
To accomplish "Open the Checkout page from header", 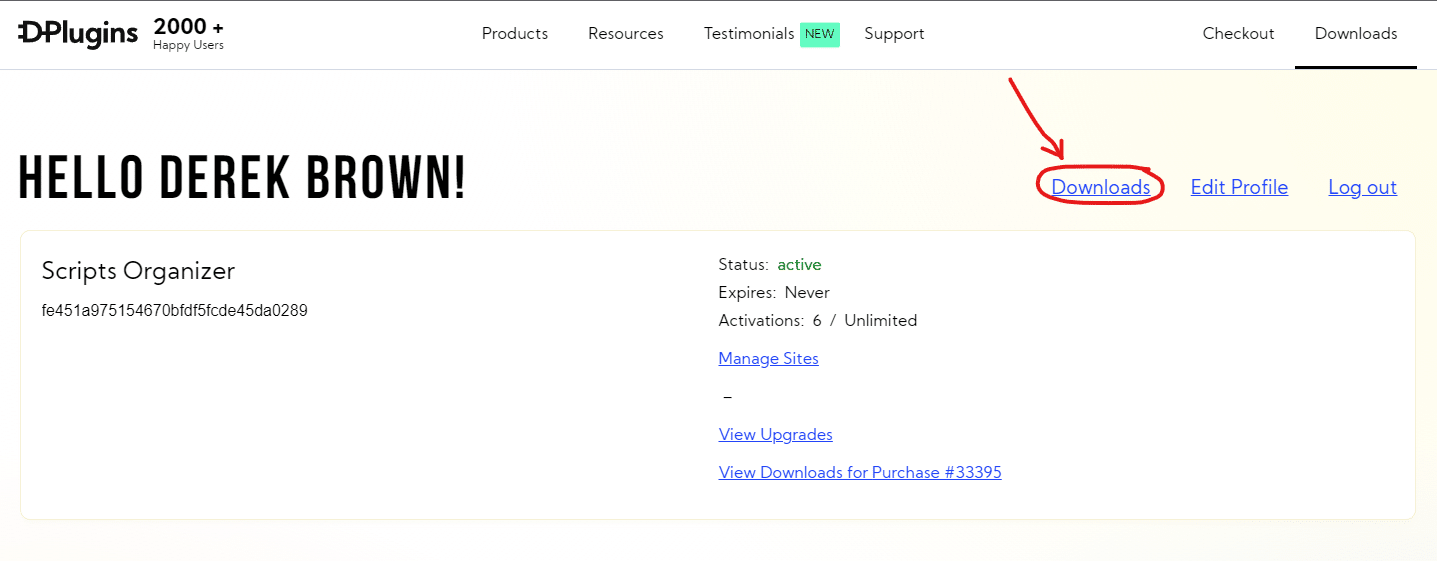I will click(1238, 34).
